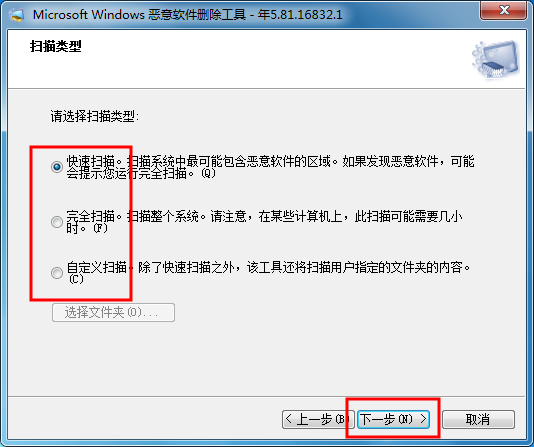Click the (C) shortcut hint under custom scan
534x447 pixels.
pyautogui.click(x=76, y=279)
